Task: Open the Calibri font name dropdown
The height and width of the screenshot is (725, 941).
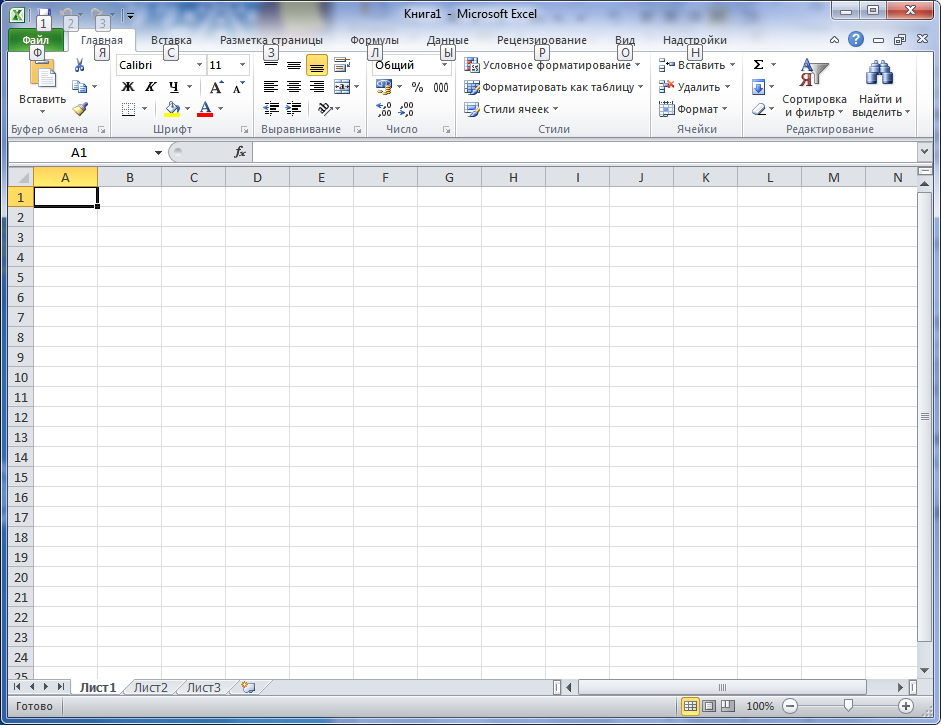Action: pyautogui.click(x=199, y=65)
